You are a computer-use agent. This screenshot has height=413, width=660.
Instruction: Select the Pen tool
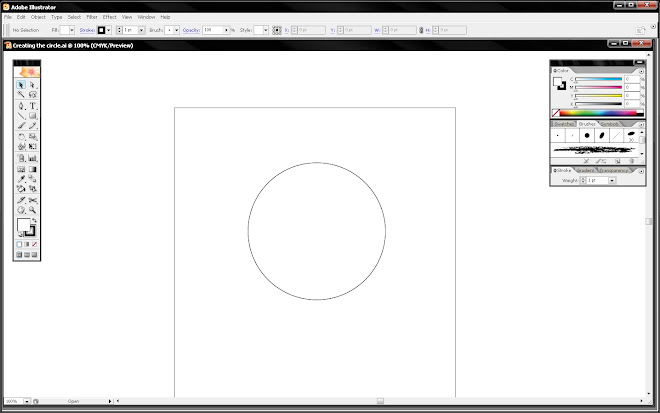(x=21, y=106)
